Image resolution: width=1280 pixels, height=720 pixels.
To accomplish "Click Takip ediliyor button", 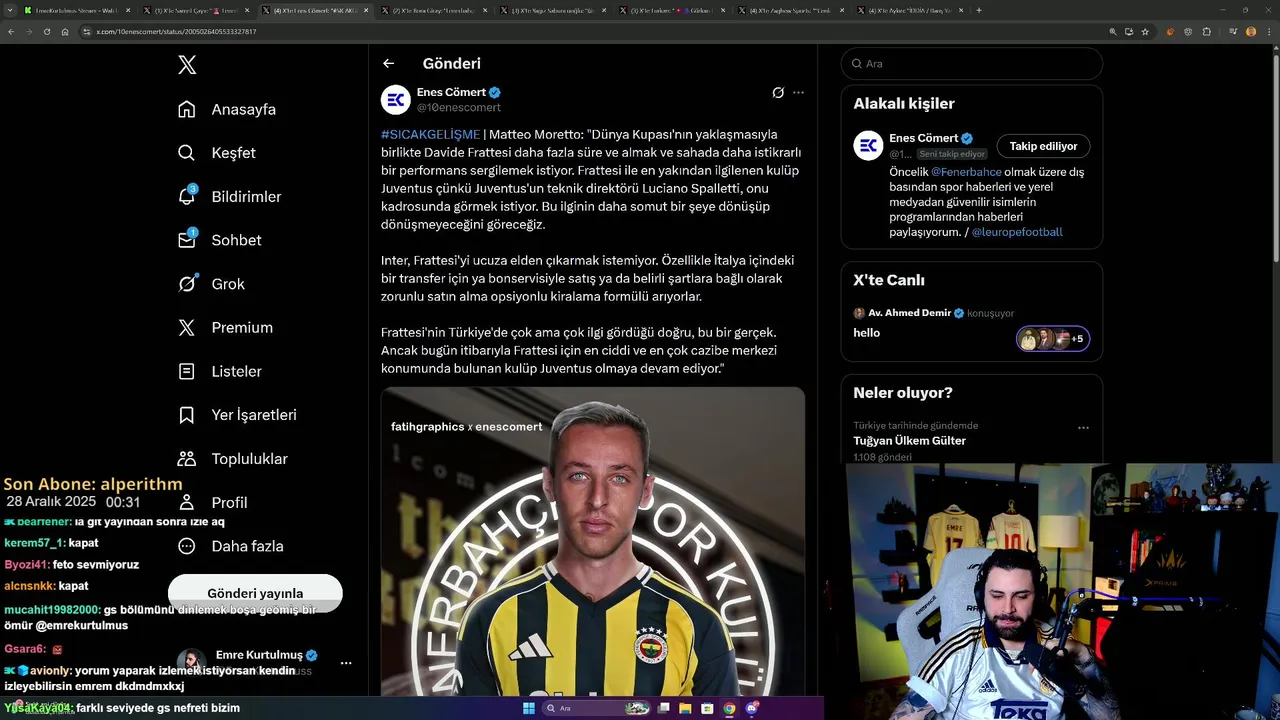I will click(1043, 146).
